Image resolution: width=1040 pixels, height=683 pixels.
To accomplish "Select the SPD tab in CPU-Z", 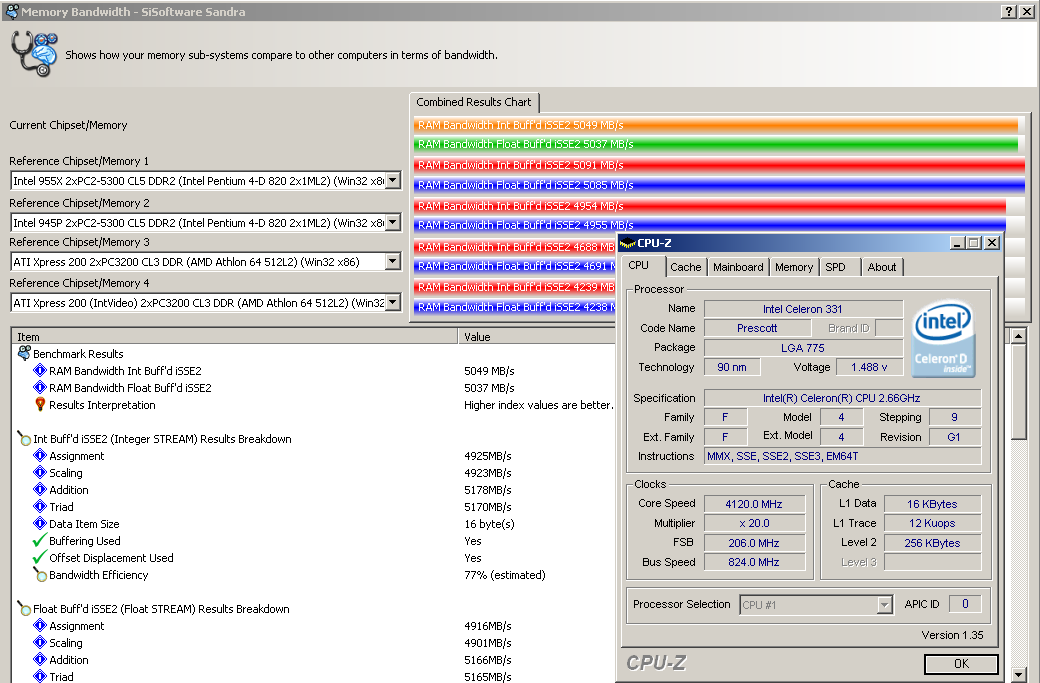I will [835, 267].
